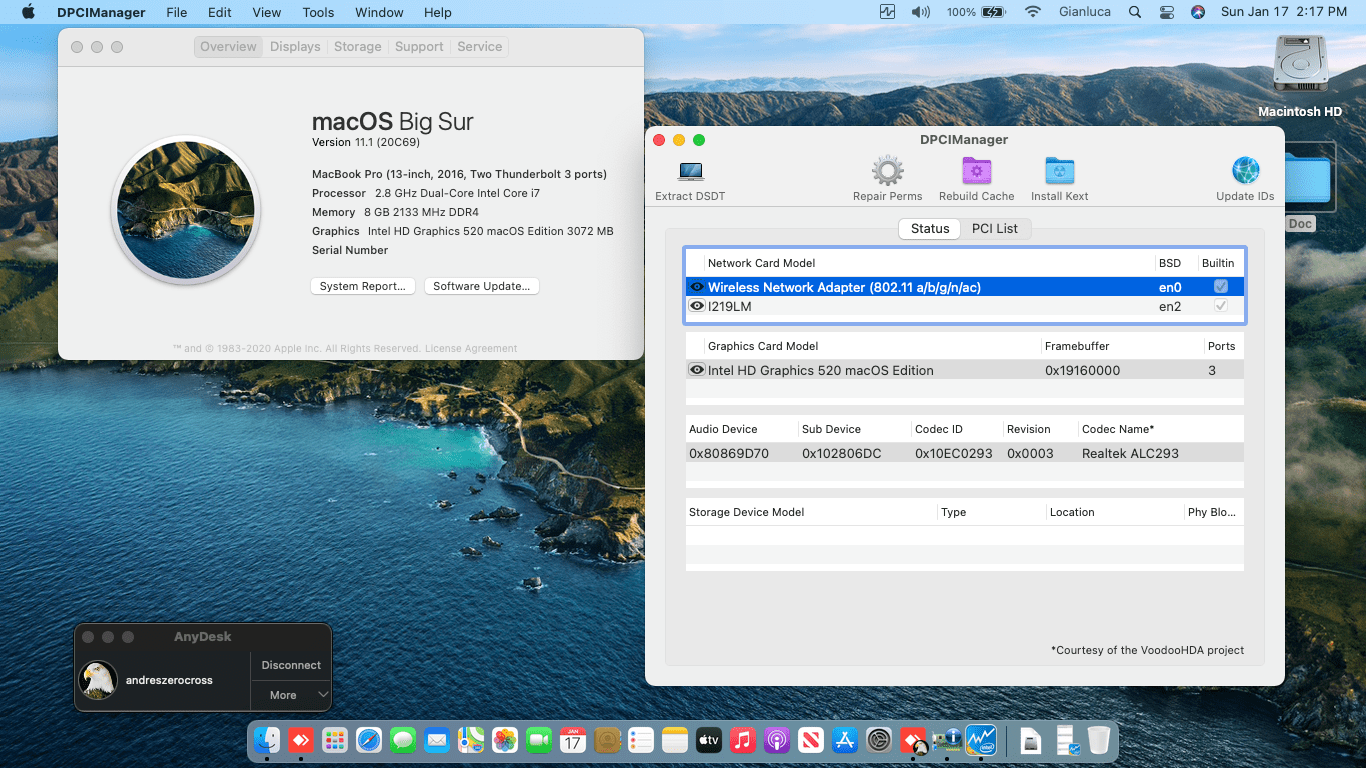The height and width of the screenshot is (768, 1366).
Task: Open the Tools menu in the menu bar
Action: tap(318, 12)
